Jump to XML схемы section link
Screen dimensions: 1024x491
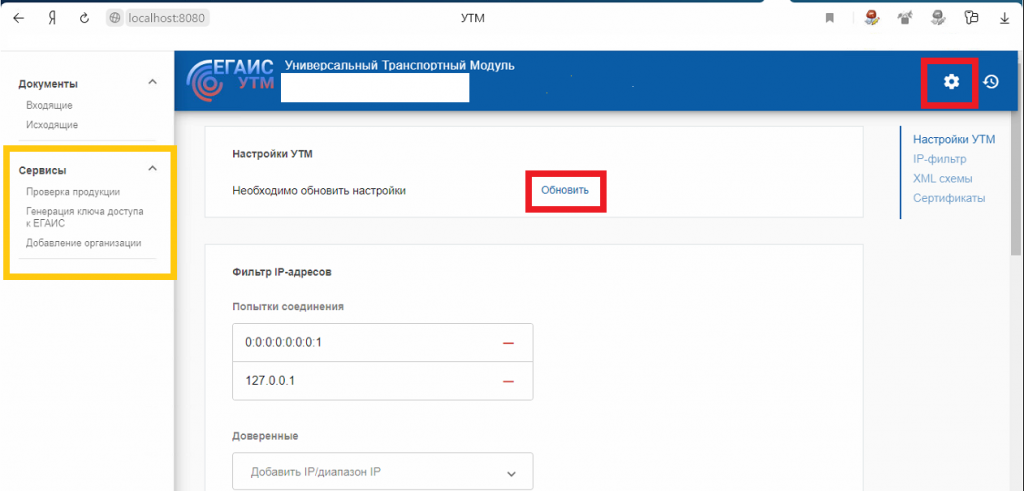(x=943, y=178)
